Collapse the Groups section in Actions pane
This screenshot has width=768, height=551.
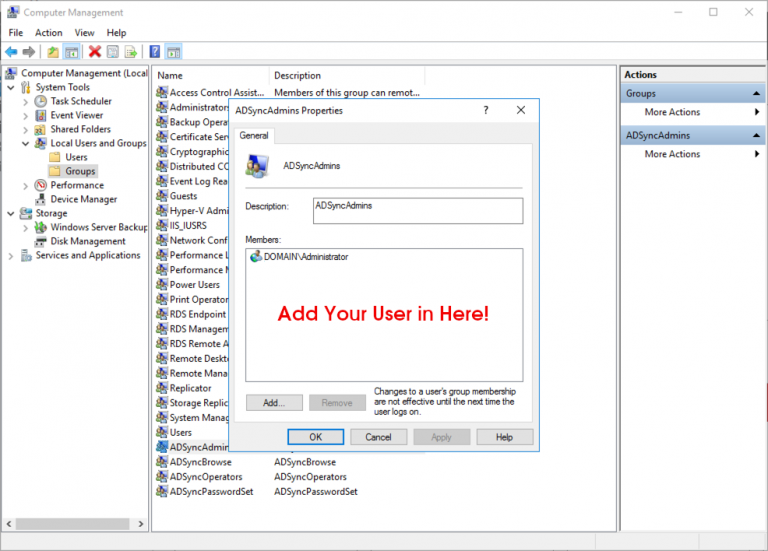click(757, 93)
